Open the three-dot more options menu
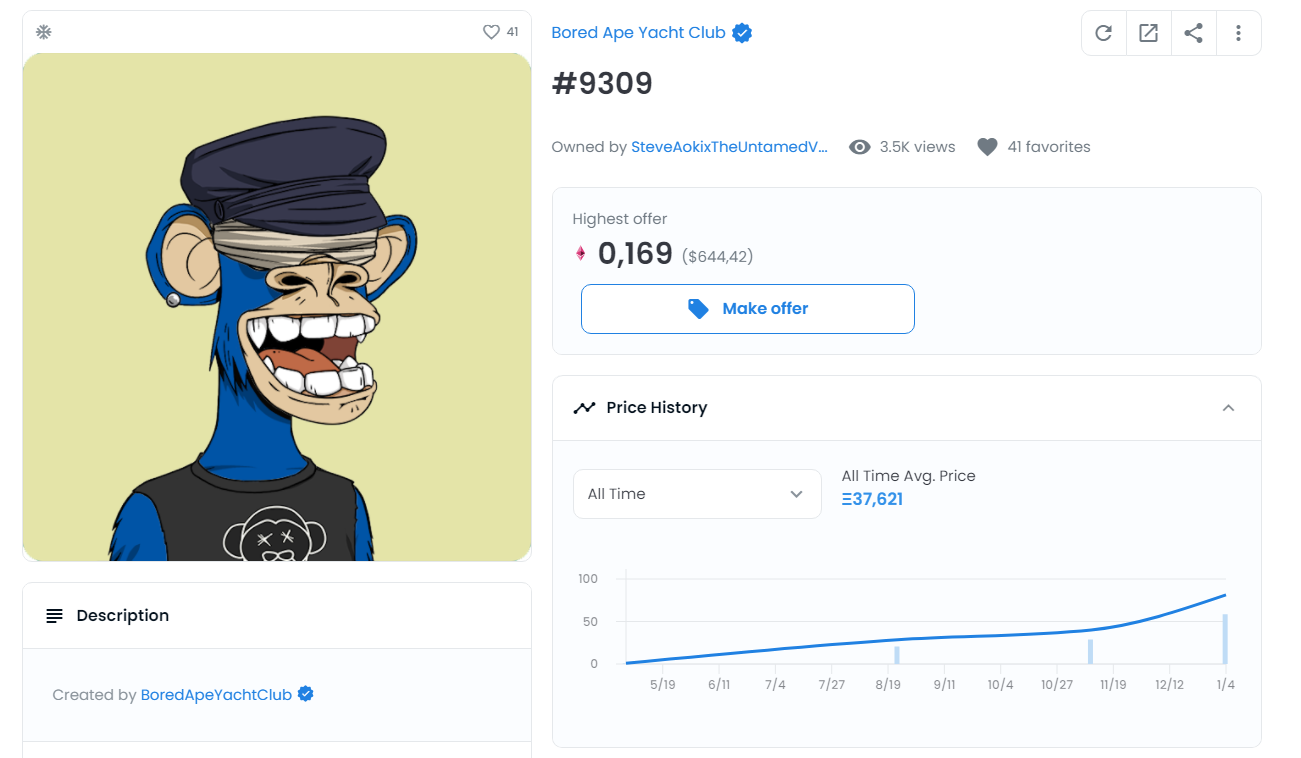1301x758 pixels. pos(1238,33)
